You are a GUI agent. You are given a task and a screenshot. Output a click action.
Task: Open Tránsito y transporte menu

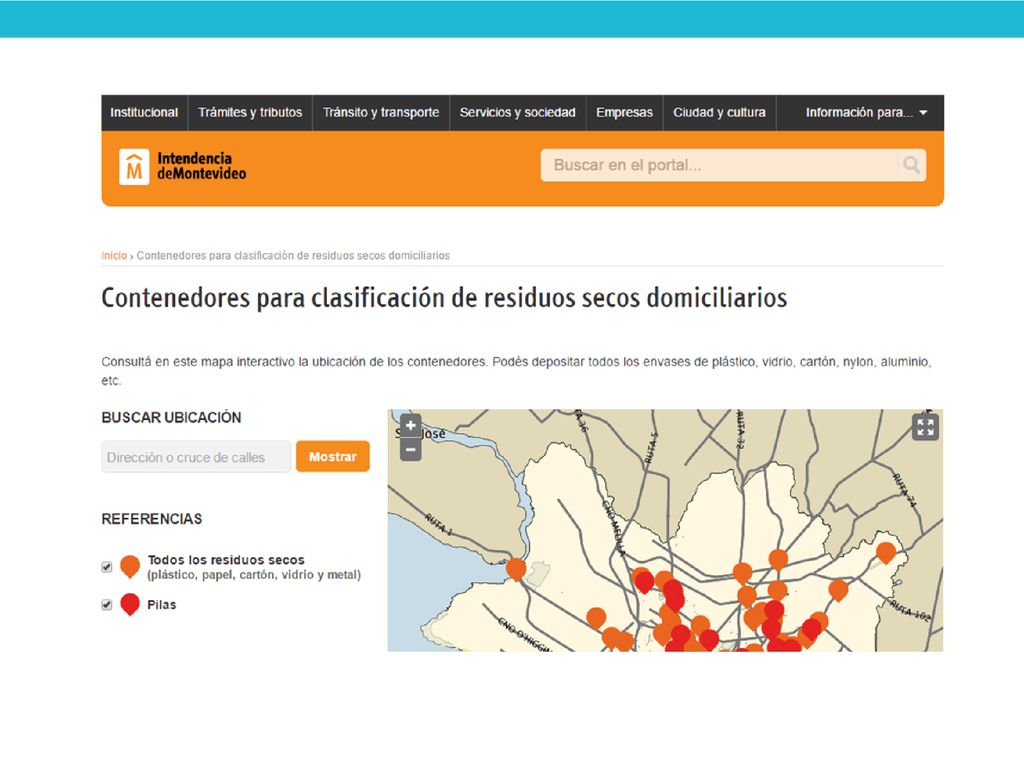[x=381, y=112]
